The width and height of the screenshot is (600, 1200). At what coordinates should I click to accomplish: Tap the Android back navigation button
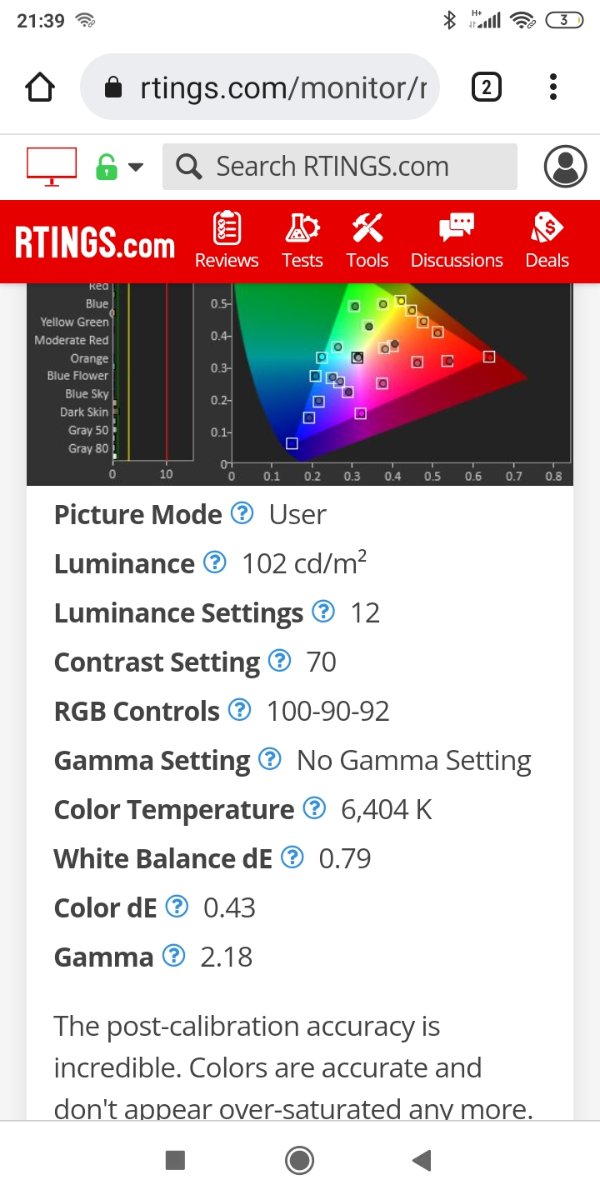[422, 1160]
